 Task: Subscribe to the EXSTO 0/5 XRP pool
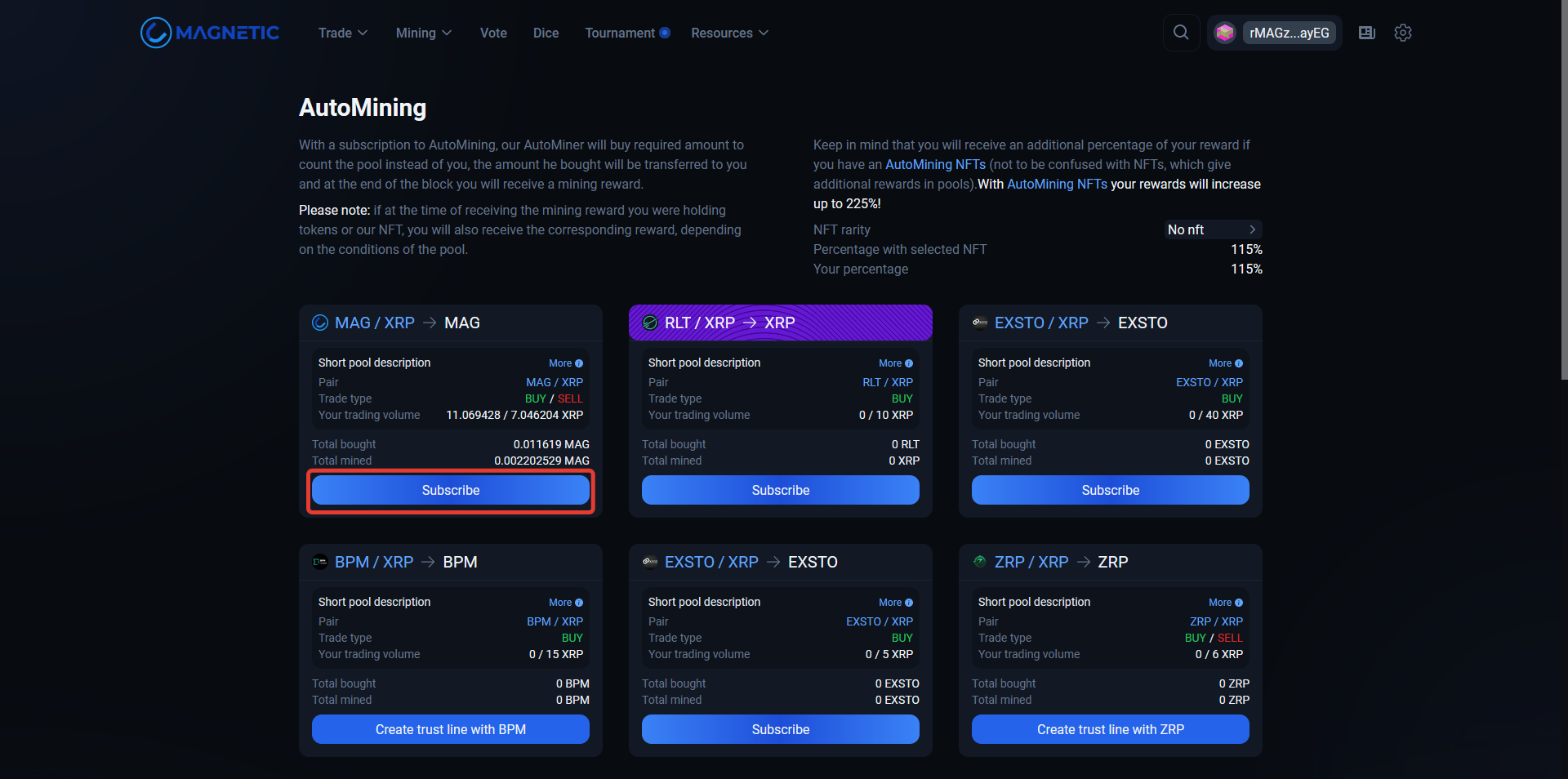point(781,729)
